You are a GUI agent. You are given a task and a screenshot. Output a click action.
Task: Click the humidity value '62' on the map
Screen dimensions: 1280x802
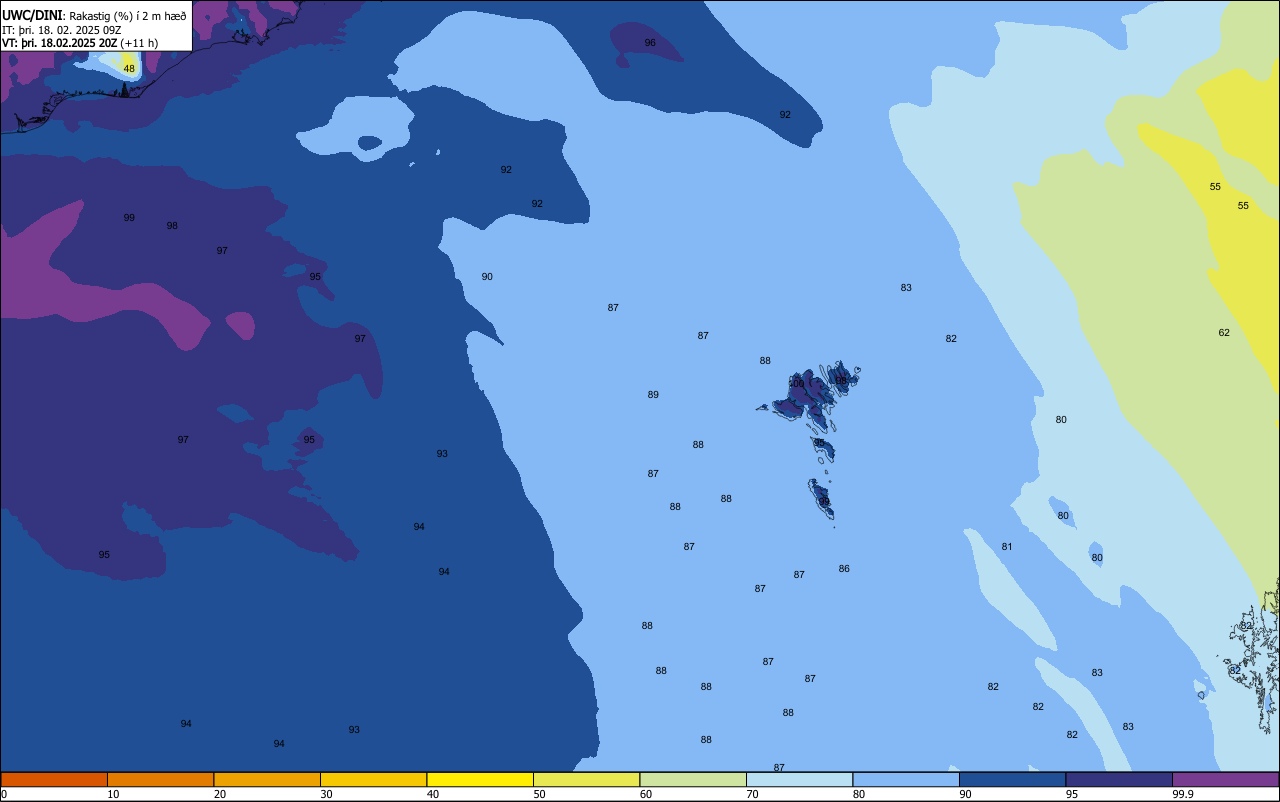(1224, 333)
